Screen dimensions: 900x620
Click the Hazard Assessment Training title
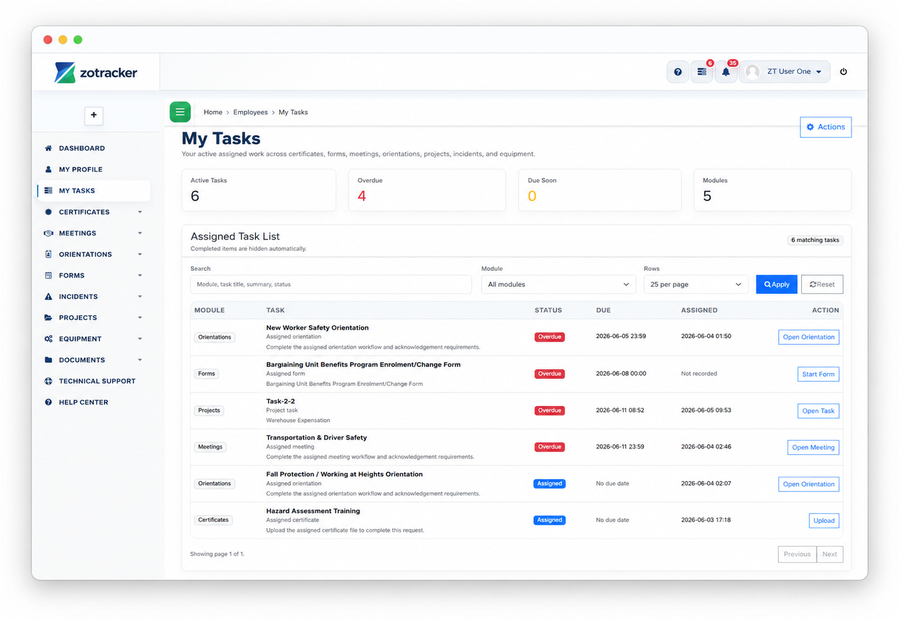313,511
